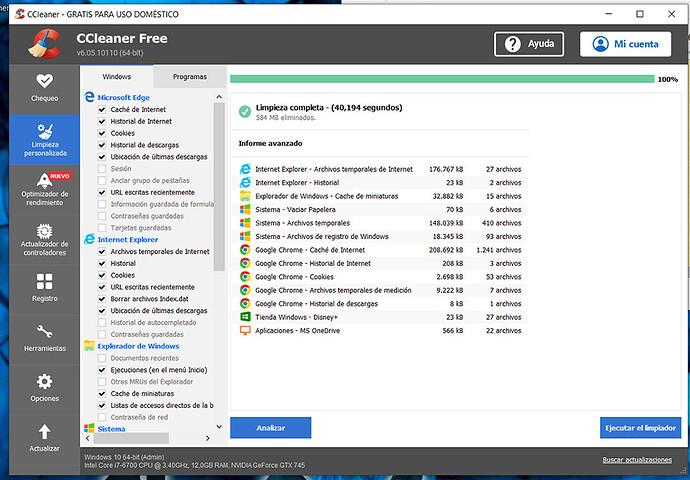Click the Internet Explorer group icon in list
The height and width of the screenshot is (480, 690).
(x=89, y=239)
